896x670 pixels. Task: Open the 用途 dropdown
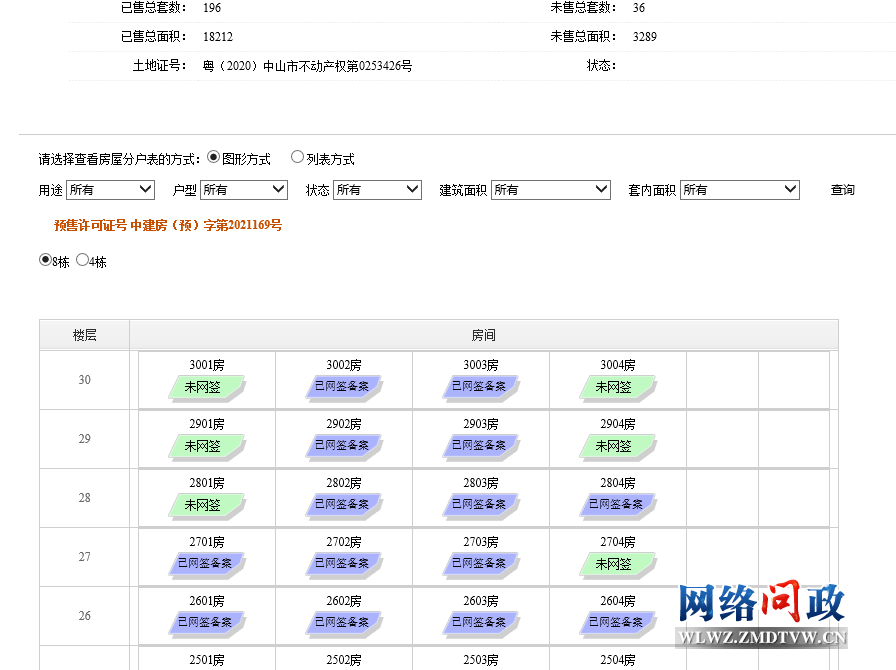click(x=110, y=189)
